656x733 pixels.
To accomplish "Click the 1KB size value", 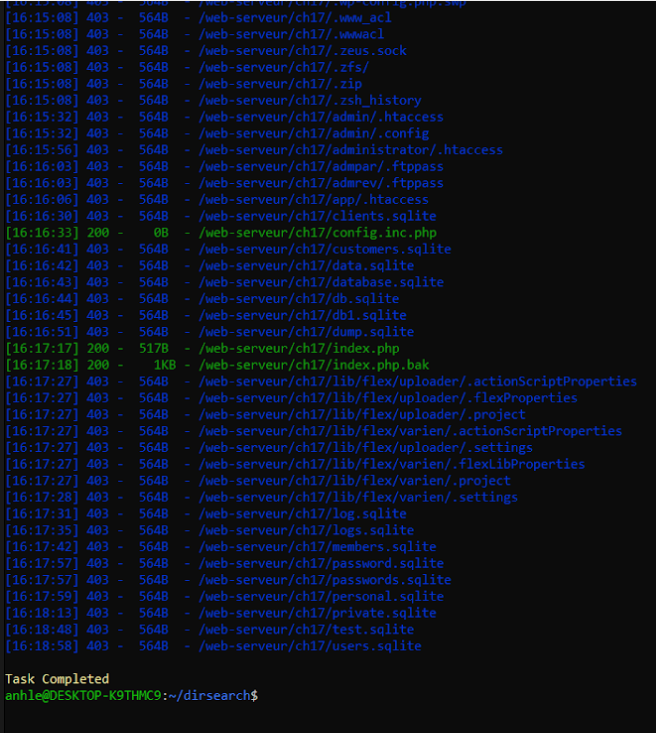I will click(x=165, y=365).
